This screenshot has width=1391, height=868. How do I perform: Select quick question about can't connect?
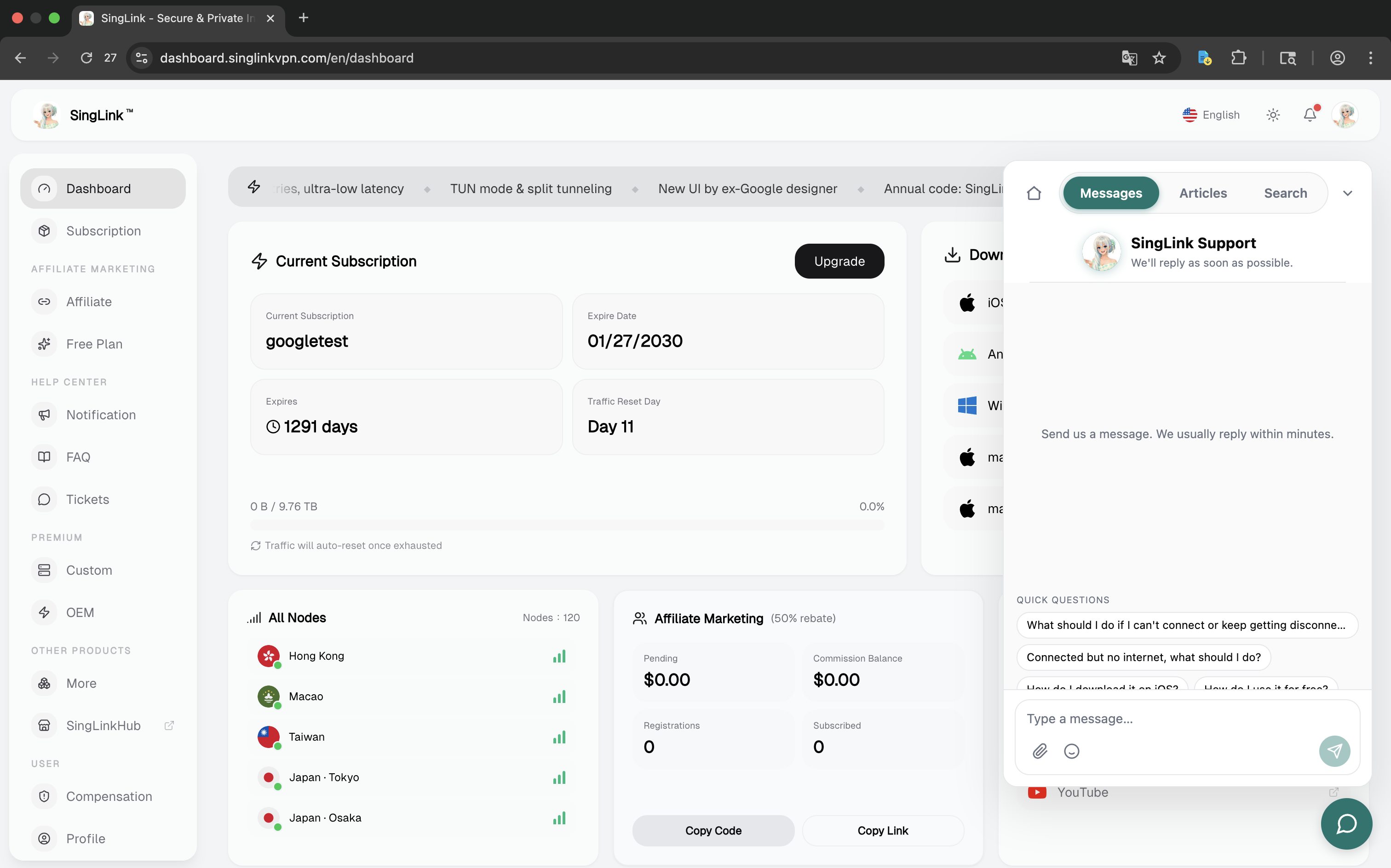click(1187, 625)
